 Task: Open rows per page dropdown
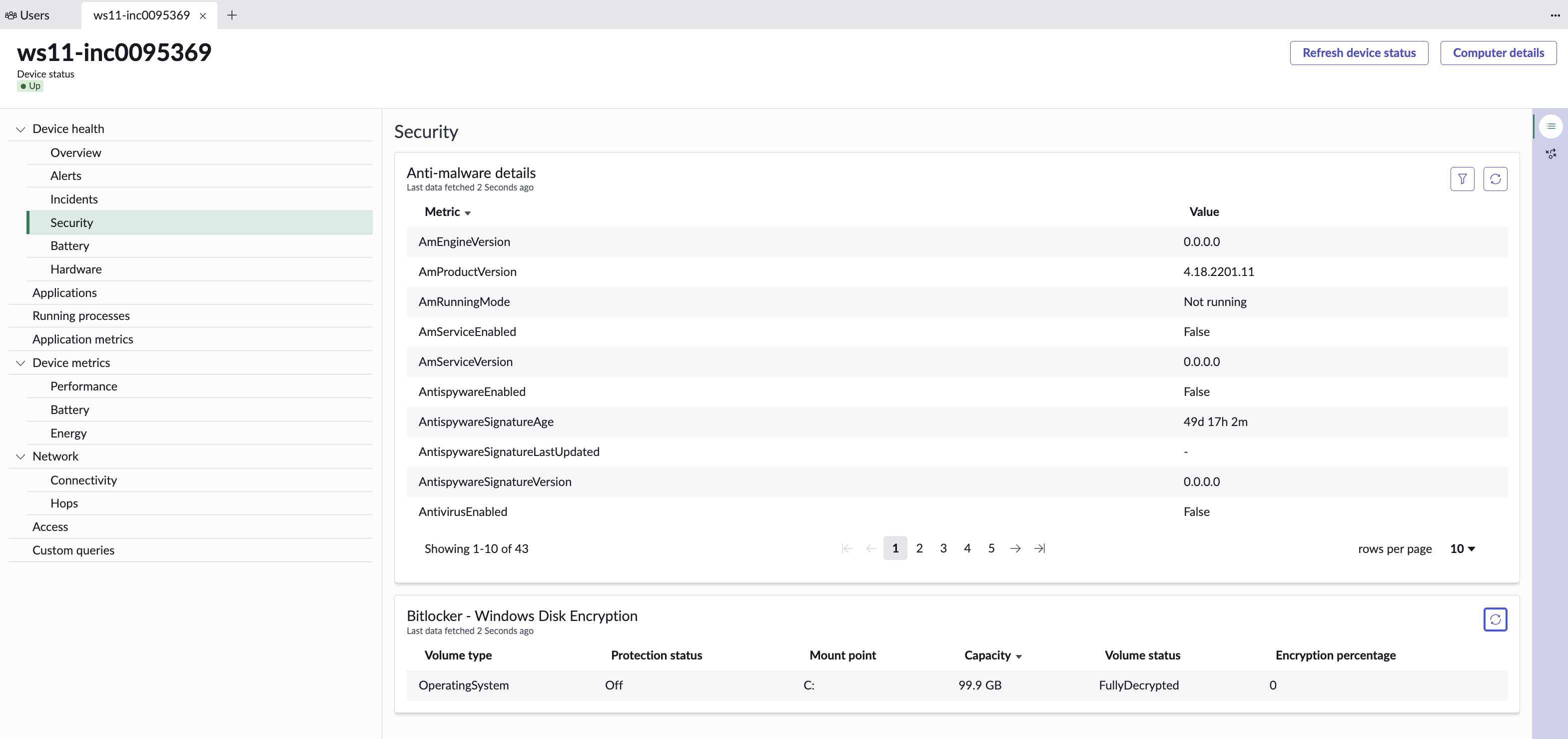click(x=1462, y=549)
